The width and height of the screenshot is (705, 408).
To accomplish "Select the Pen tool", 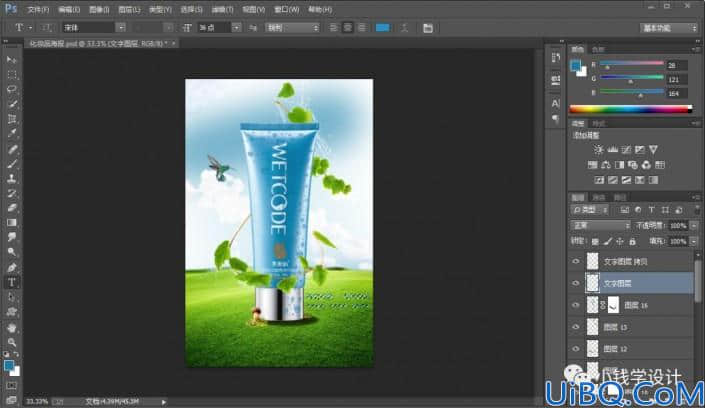I will coord(12,267).
